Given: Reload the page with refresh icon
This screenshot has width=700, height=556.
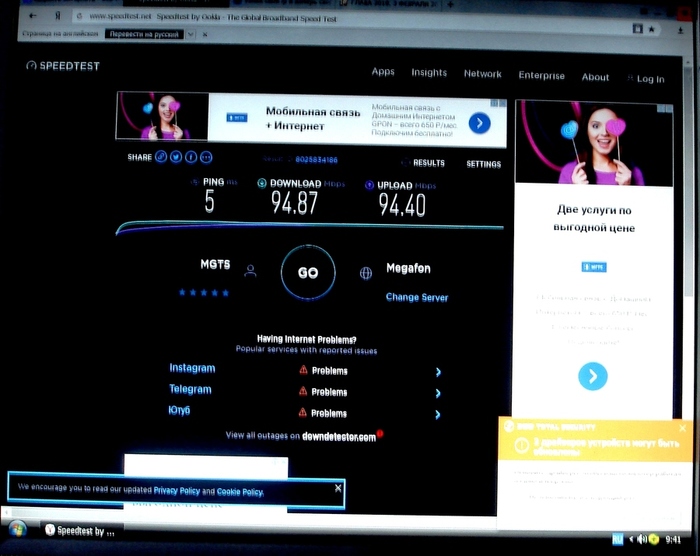Looking at the screenshot, I should click(79, 16).
